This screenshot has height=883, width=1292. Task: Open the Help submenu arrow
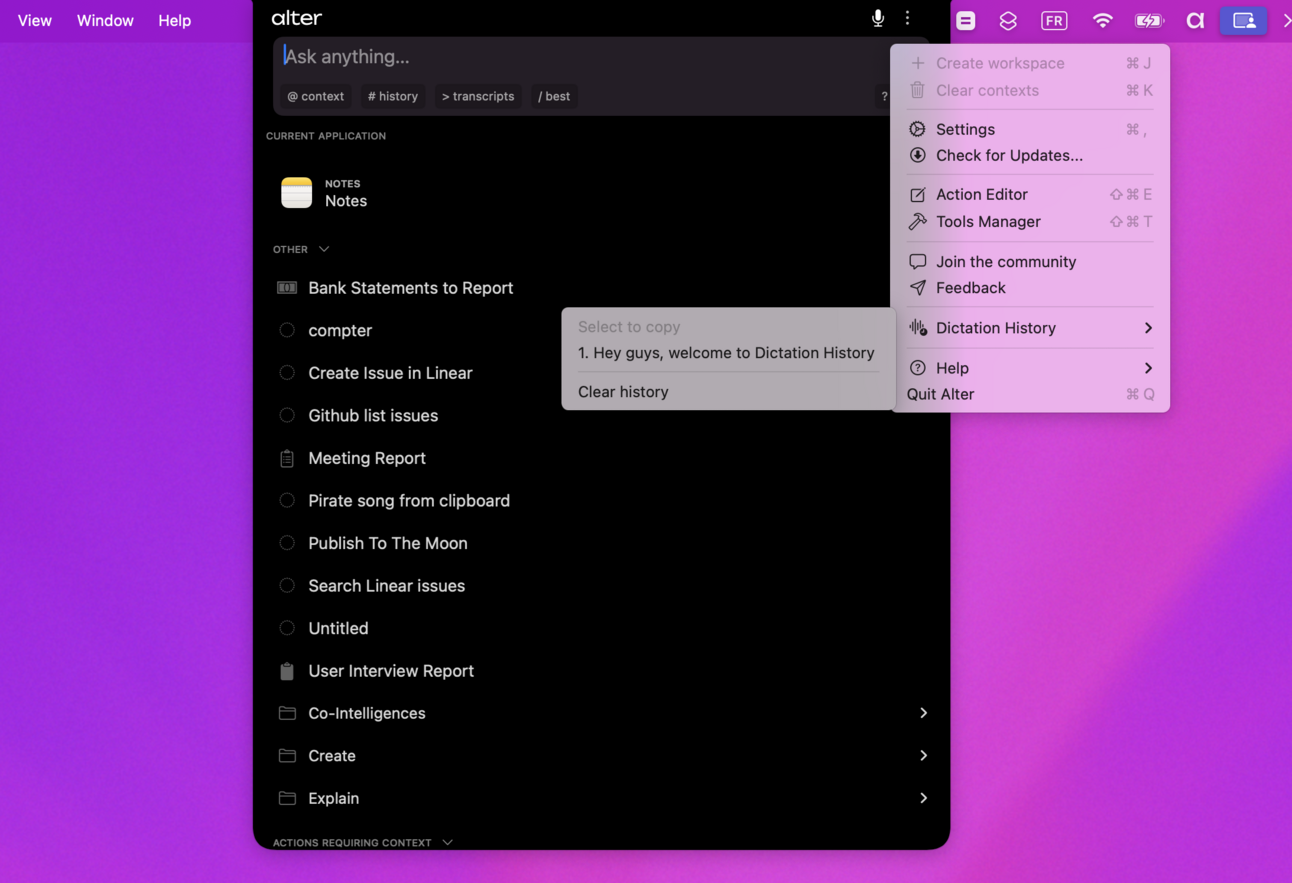pyautogui.click(x=1148, y=368)
